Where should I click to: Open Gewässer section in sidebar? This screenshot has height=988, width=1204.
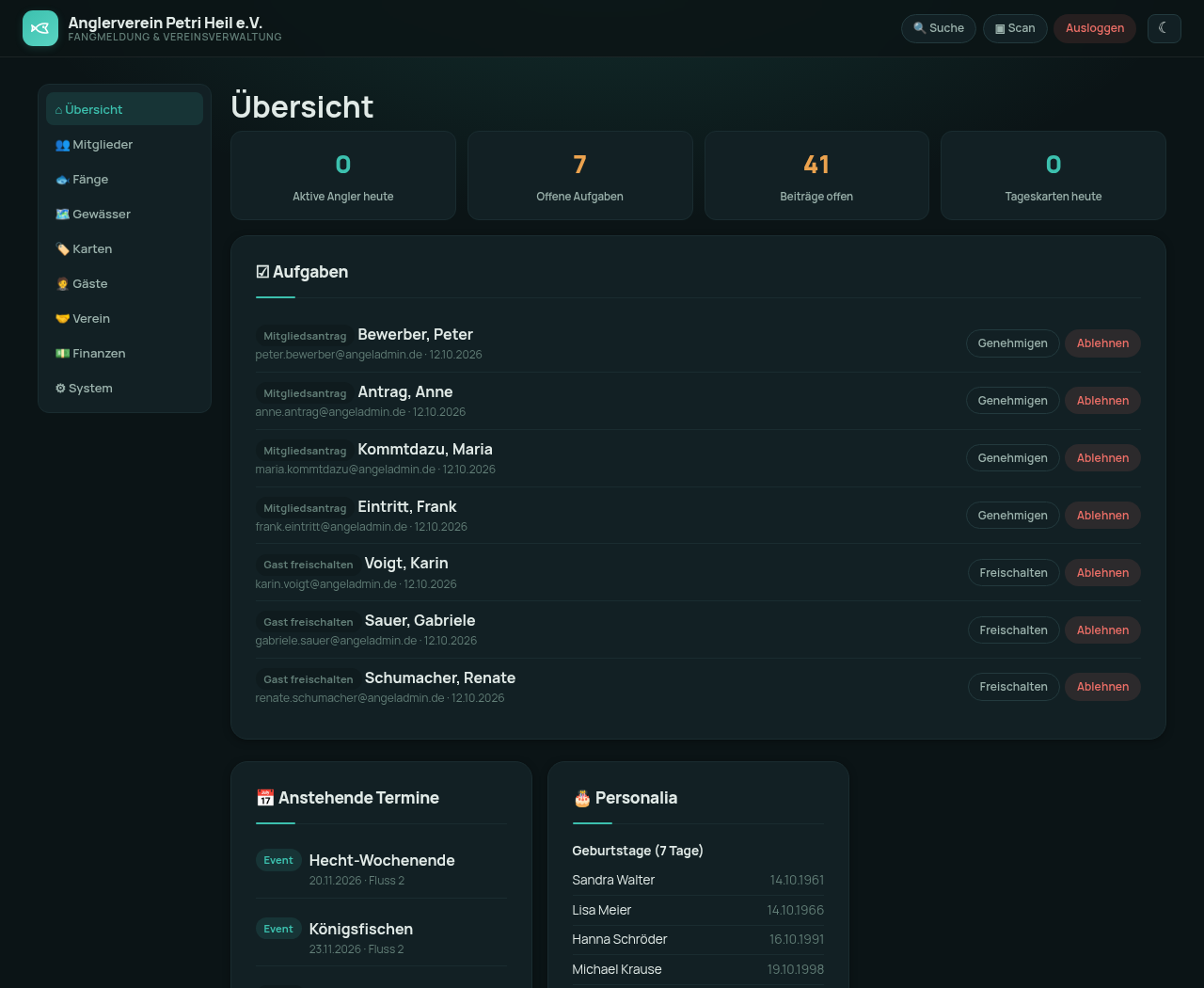(x=124, y=214)
